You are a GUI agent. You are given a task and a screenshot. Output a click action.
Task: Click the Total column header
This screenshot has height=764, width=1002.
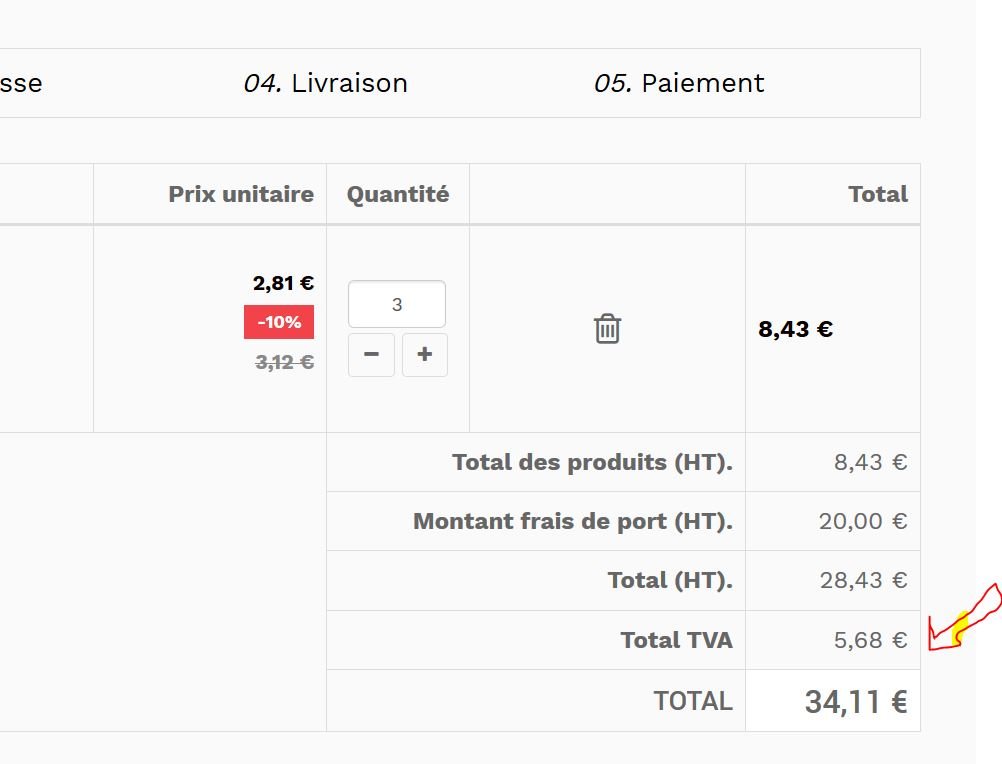point(878,194)
